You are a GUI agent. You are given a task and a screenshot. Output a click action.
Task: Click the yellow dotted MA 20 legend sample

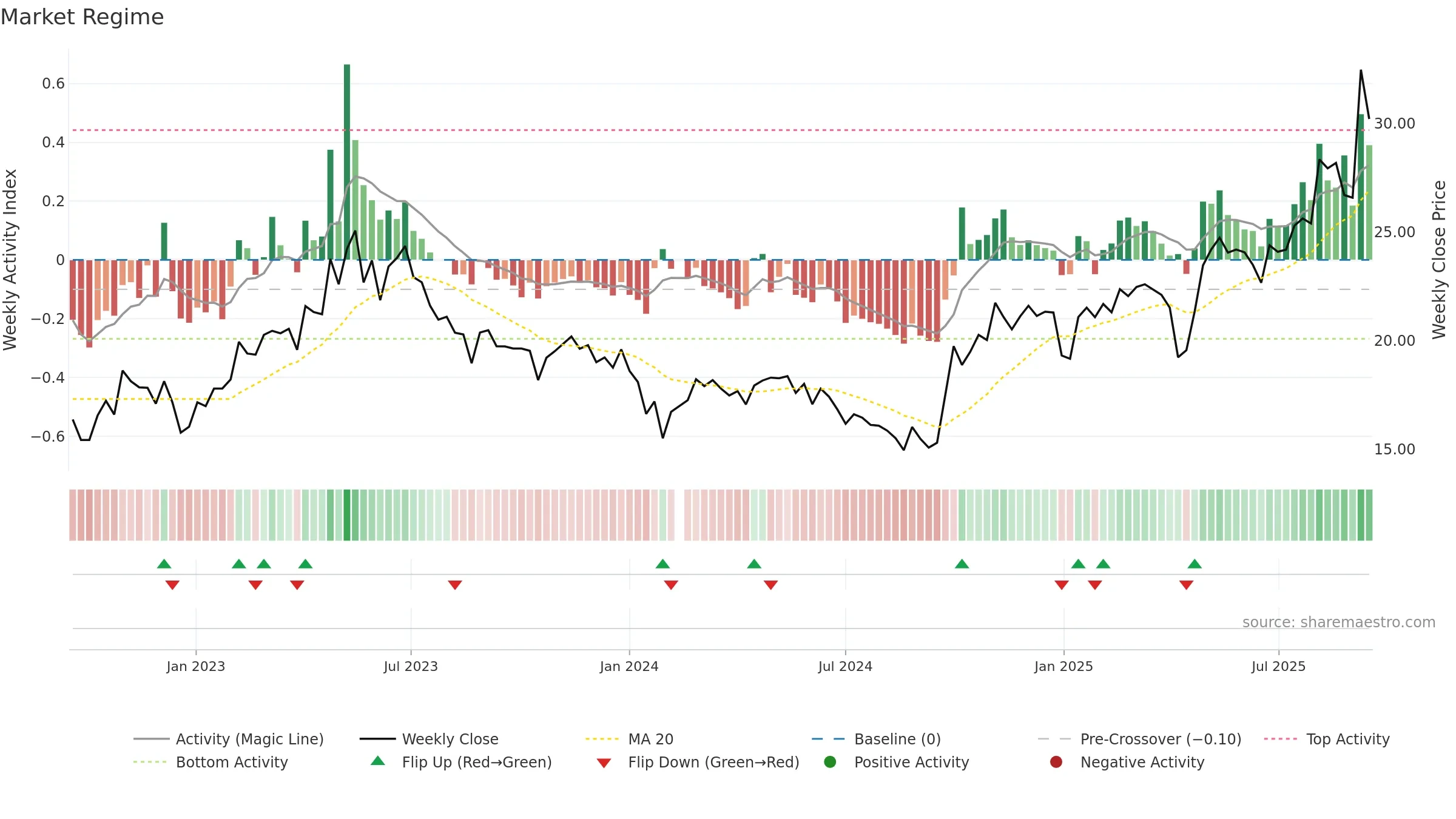[603, 739]
